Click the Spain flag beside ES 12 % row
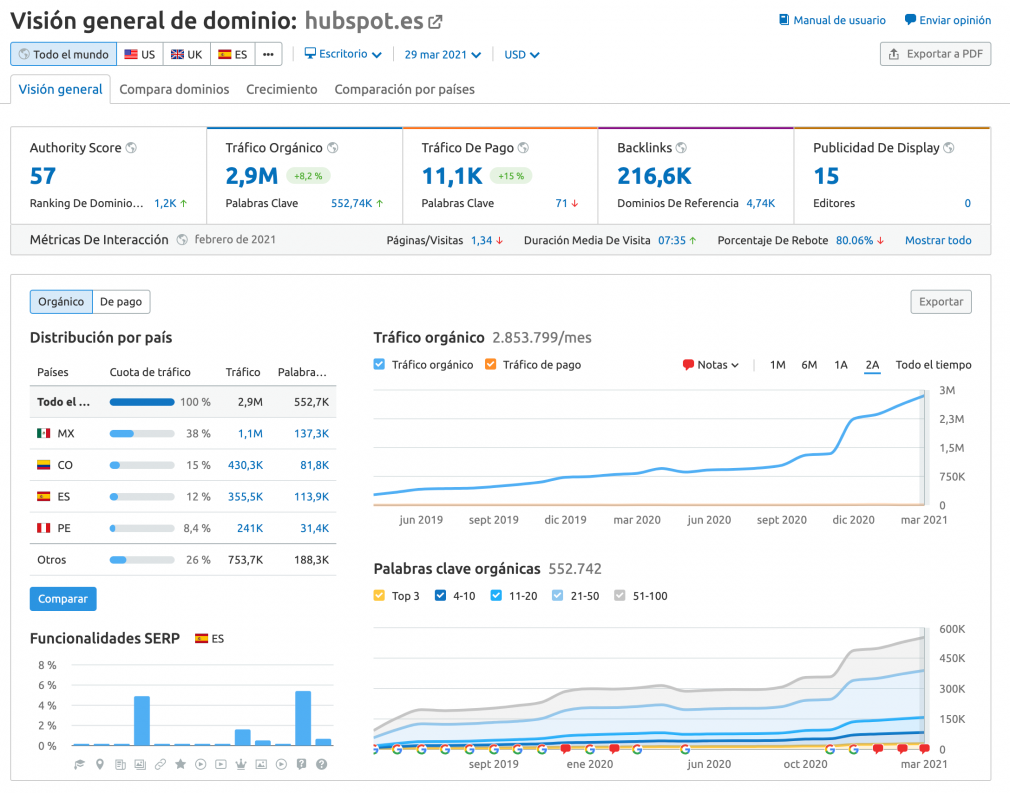This screenshot has height=793, width=1010. pyautogui.click(x=44, y=497)
